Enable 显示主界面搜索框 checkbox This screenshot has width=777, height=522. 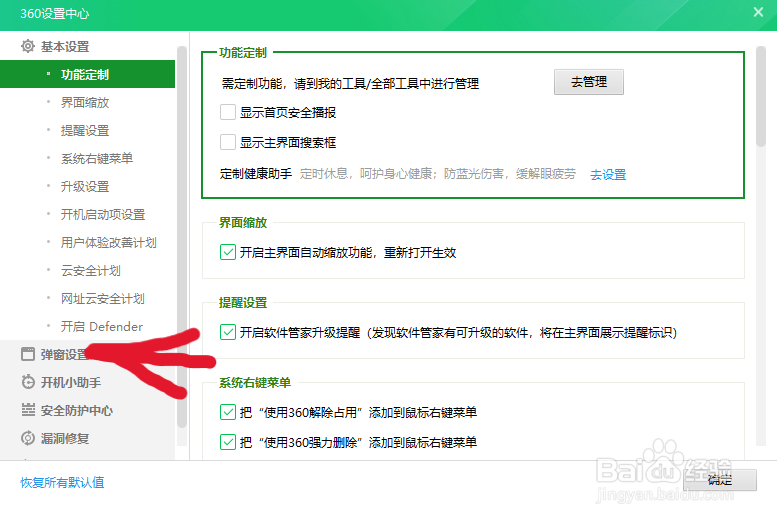[x=227, y=142]
